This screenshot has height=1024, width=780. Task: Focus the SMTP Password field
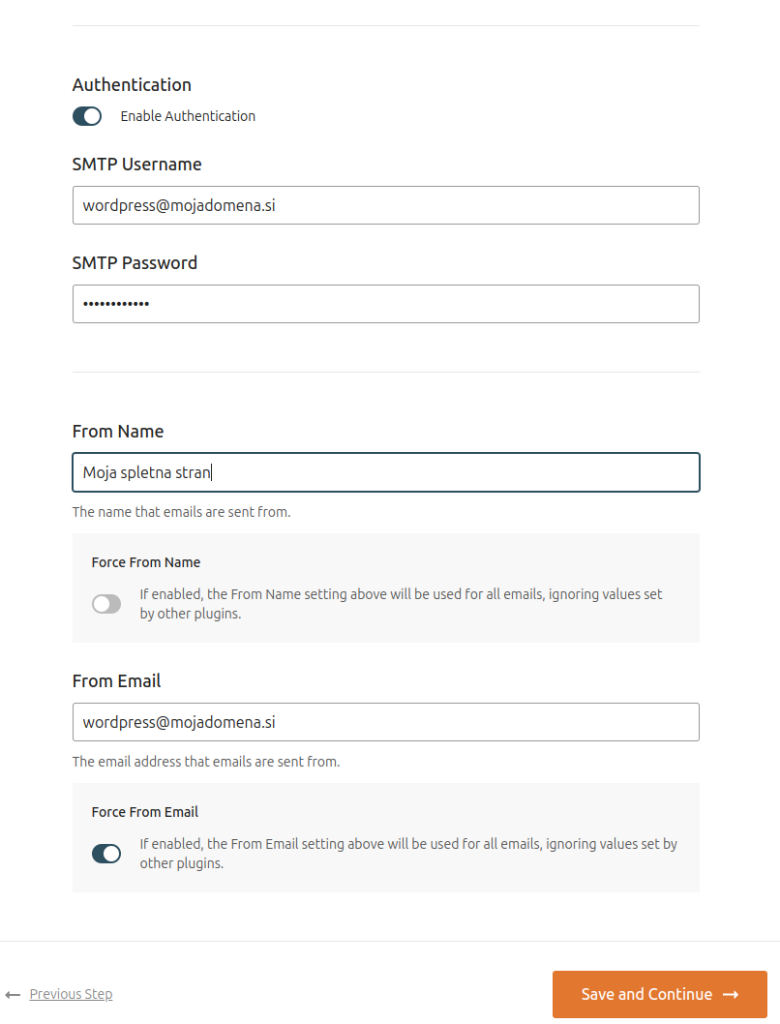(x=385, y=304)
